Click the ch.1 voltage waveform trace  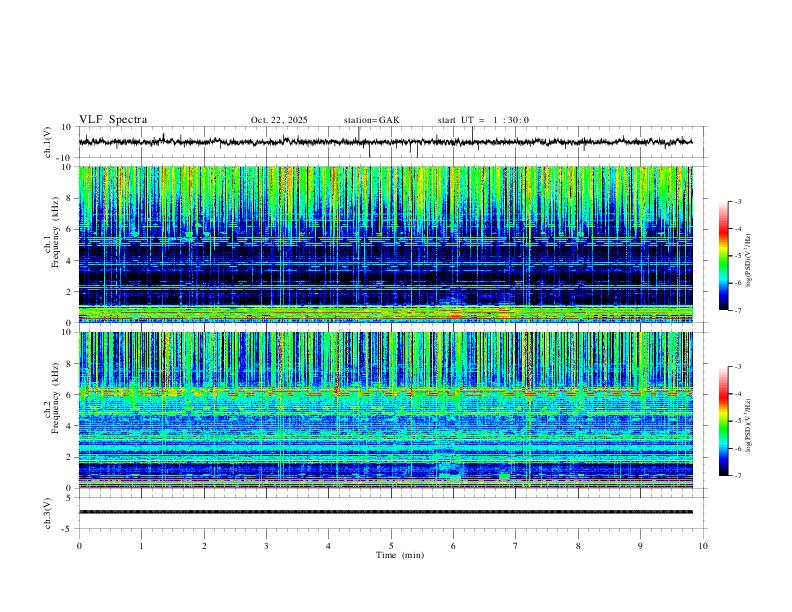tap(385, 142)
